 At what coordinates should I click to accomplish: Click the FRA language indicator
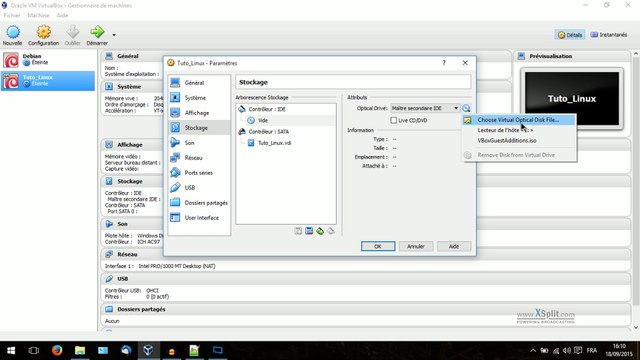pos(591,351)
